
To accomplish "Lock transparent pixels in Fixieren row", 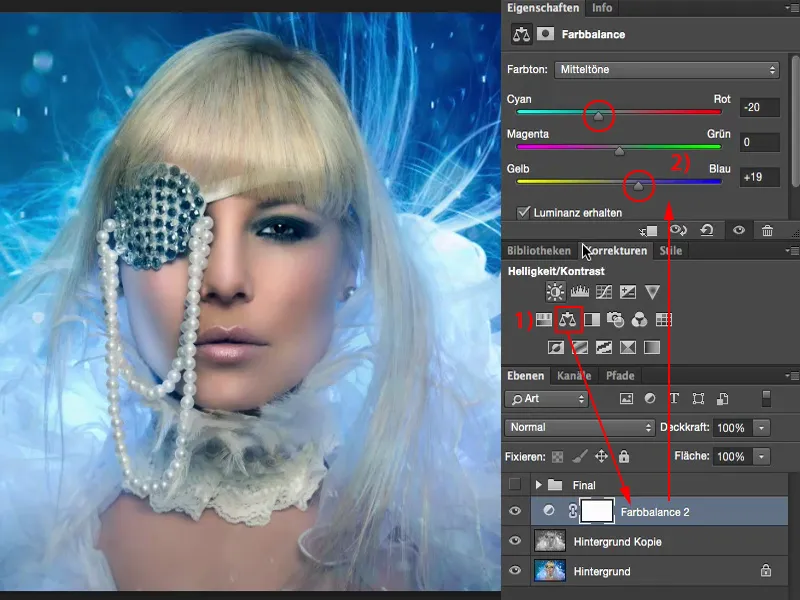I will [558, 457].
